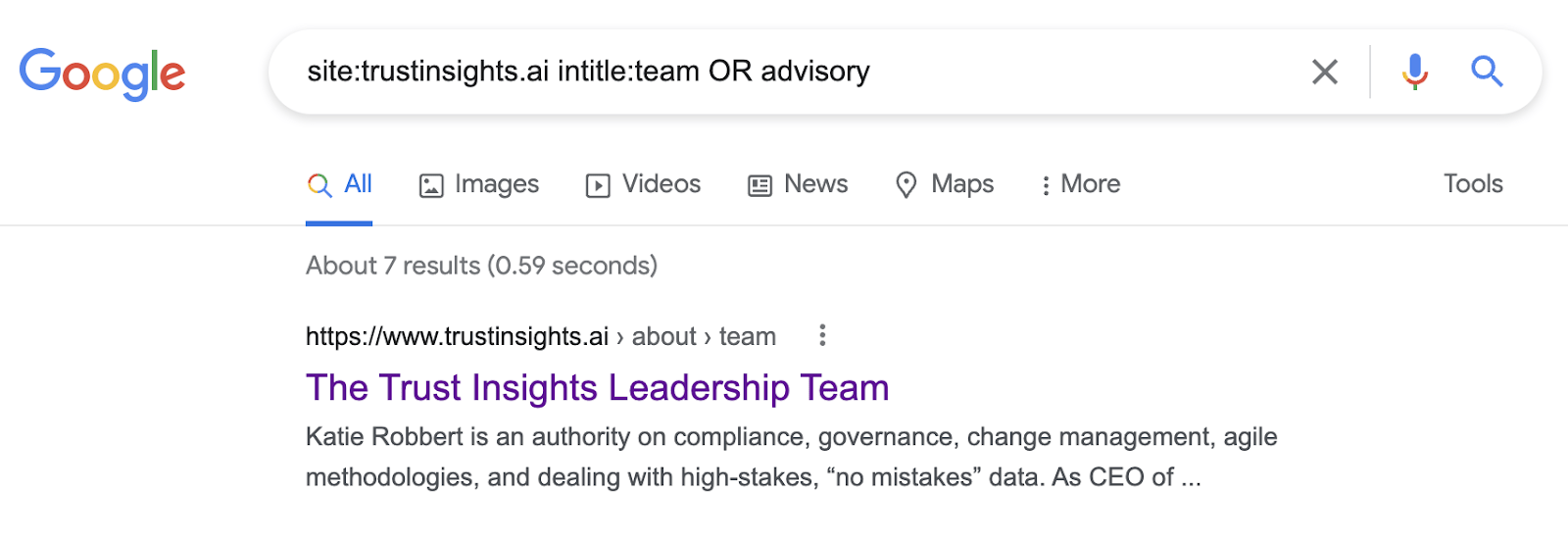Click the picture icon for Images results
This screenshot has width=1568, height=541.
[431, 185]
